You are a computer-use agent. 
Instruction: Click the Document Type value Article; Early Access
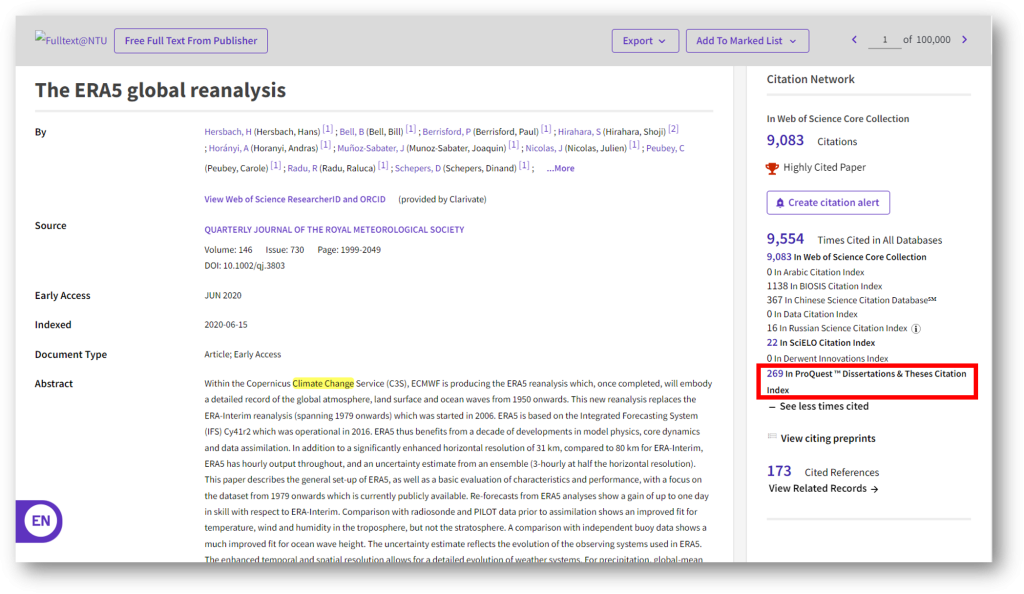[x=242, y=354]
